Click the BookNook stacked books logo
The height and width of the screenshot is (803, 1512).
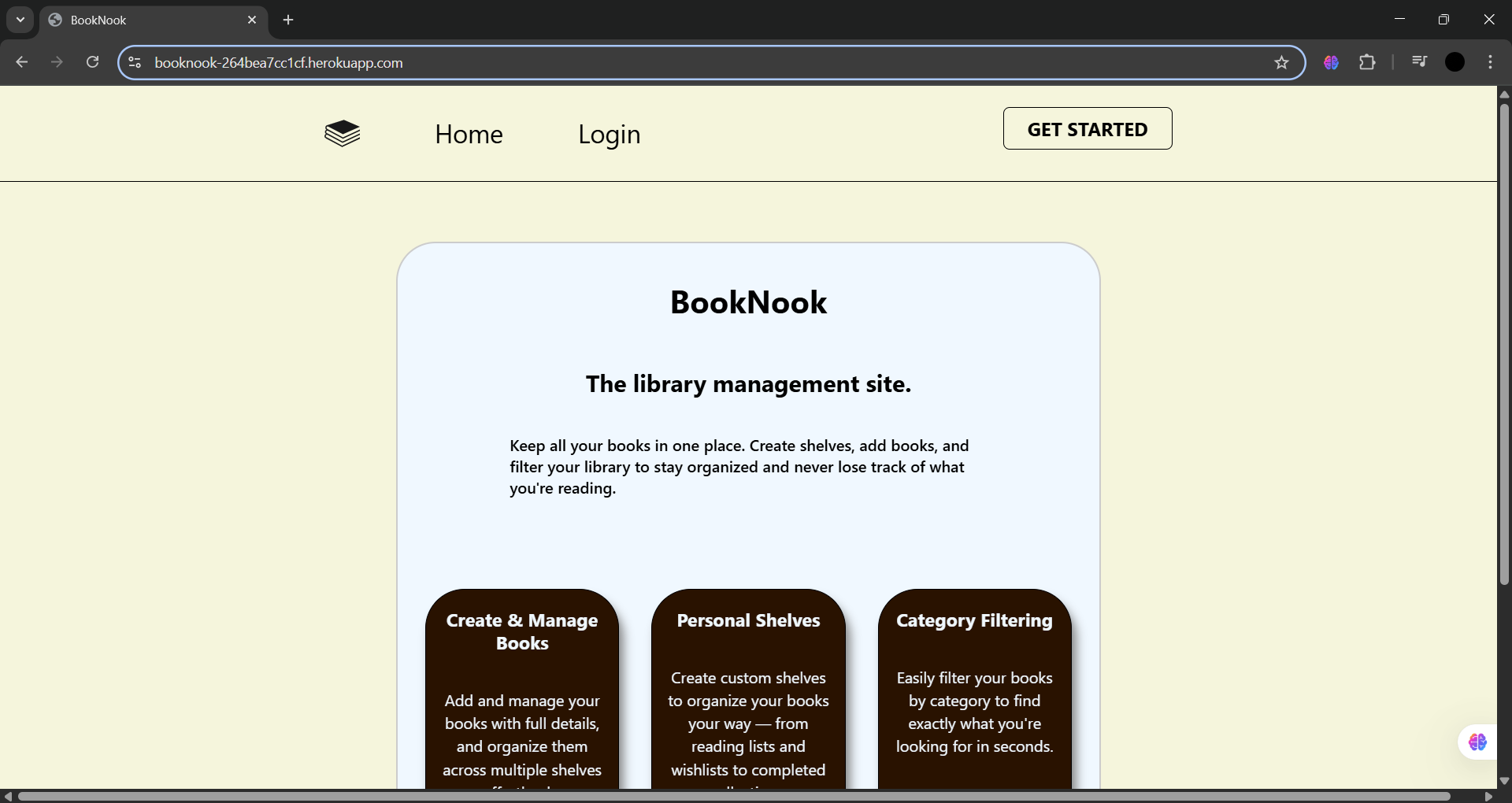343,134
